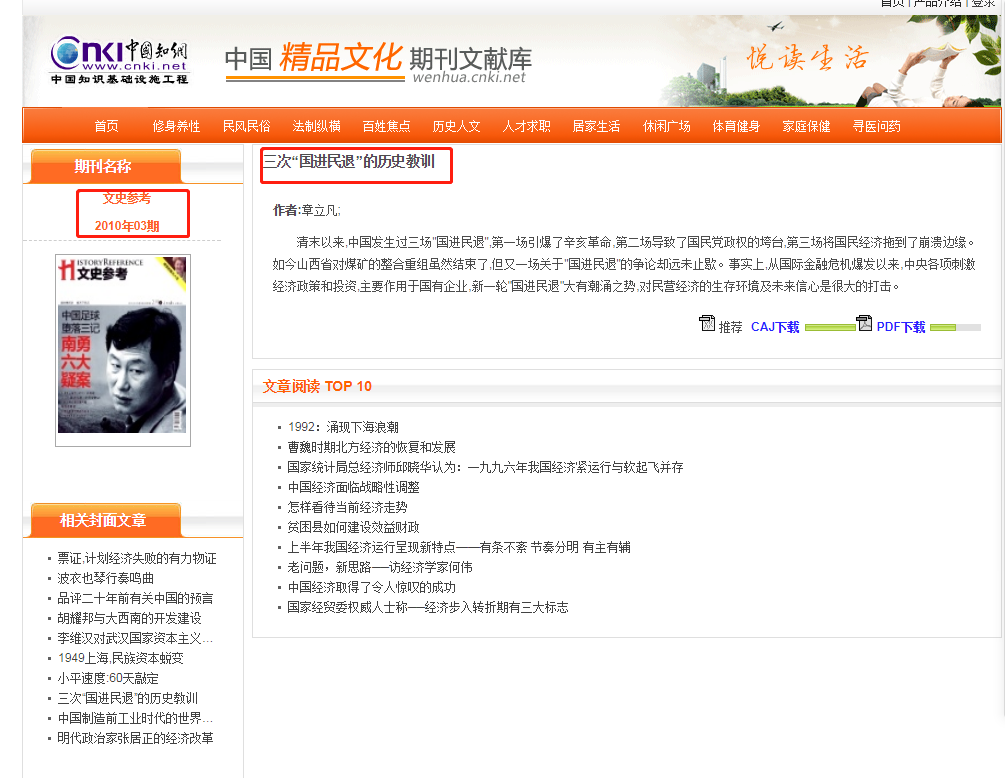The height and width of the screenshot is (778, 1005).
Task: Open related article 小平速度:60天敲定
Action: pos(108,678)
